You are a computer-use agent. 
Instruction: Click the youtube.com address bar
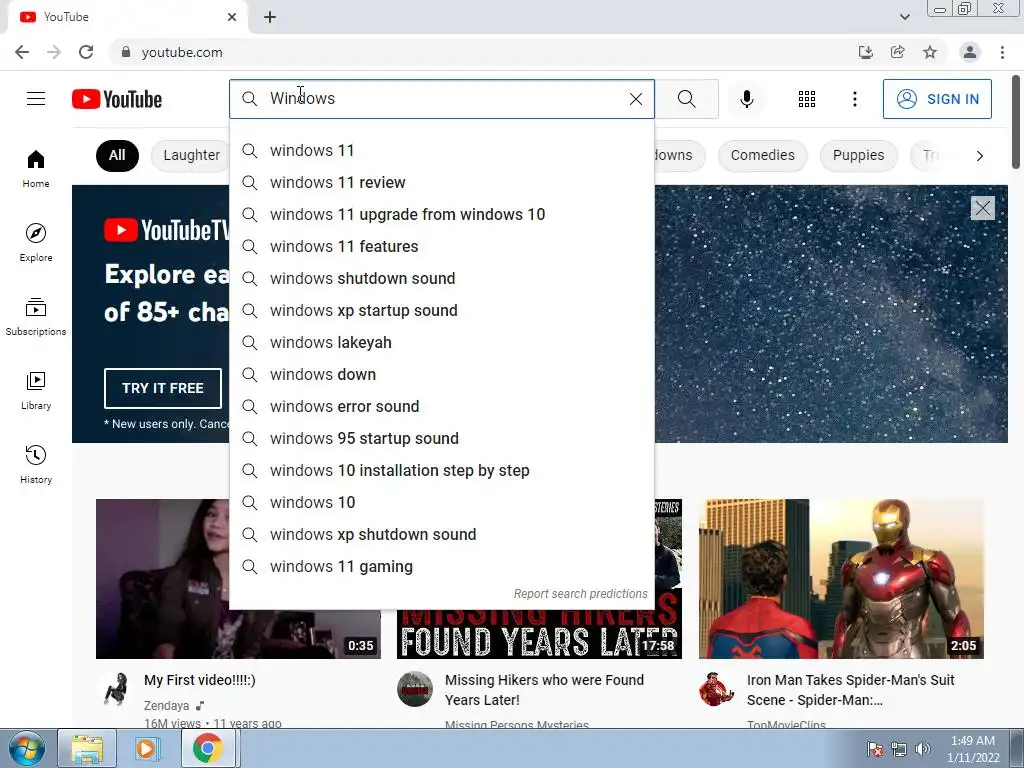[483, 52]
